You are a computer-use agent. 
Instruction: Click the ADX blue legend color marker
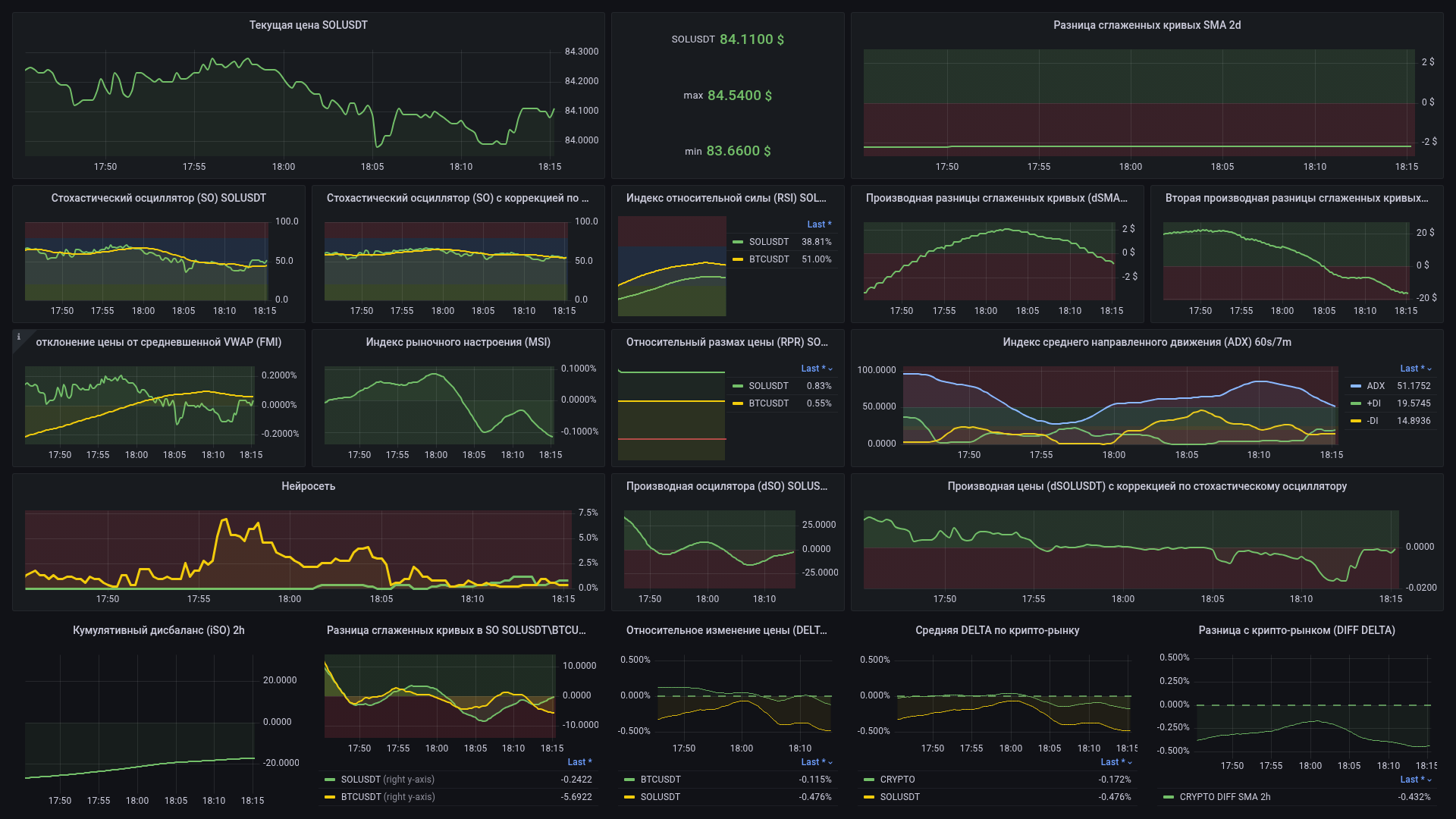pyautogui.click(x=1356, y=386)
